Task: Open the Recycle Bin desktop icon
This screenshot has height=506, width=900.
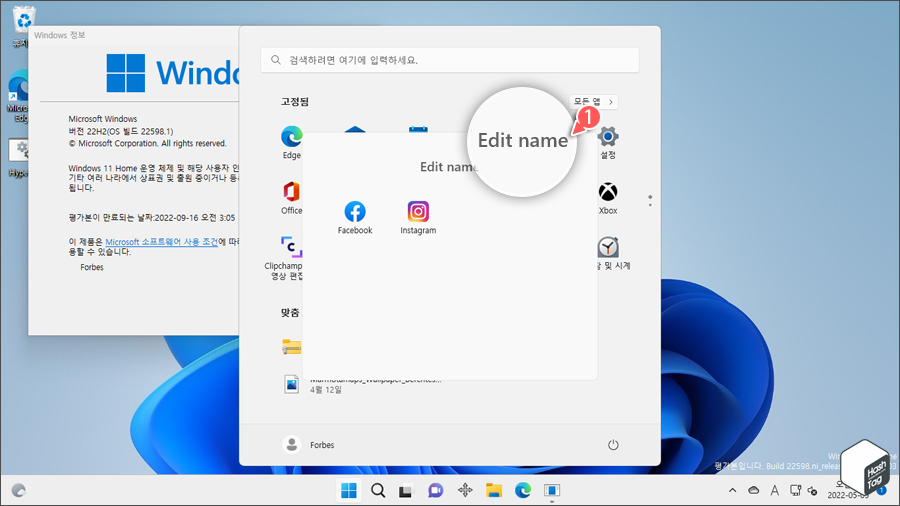Action: pos(23,26)
